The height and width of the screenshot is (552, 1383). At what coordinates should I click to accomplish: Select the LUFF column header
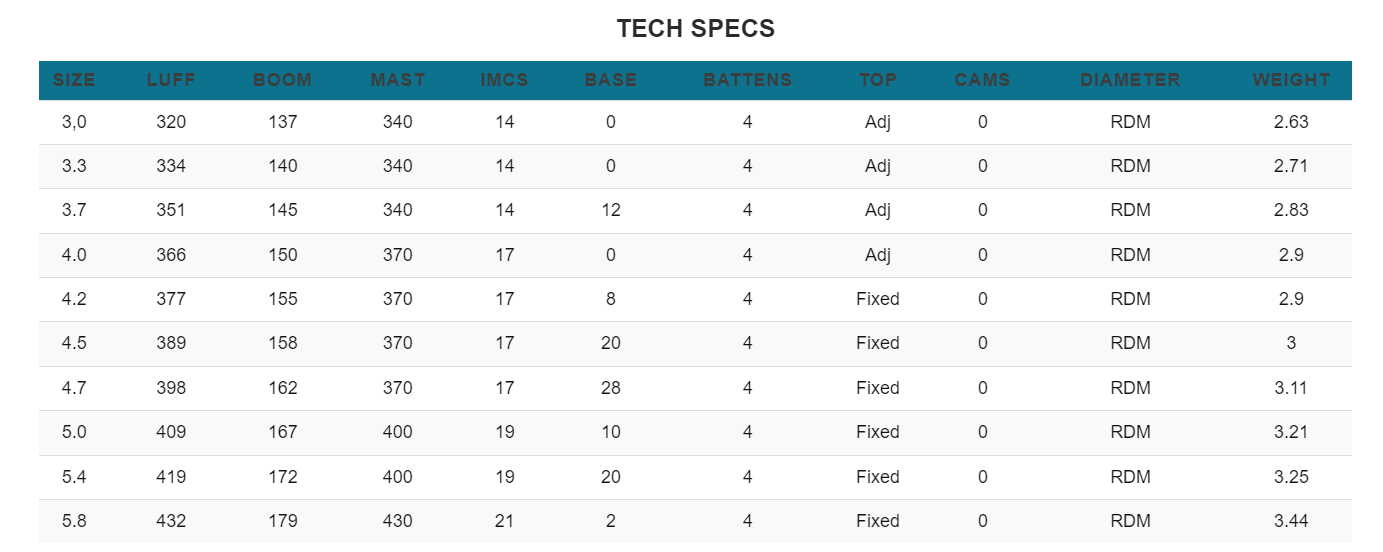[x=171, y=80]
